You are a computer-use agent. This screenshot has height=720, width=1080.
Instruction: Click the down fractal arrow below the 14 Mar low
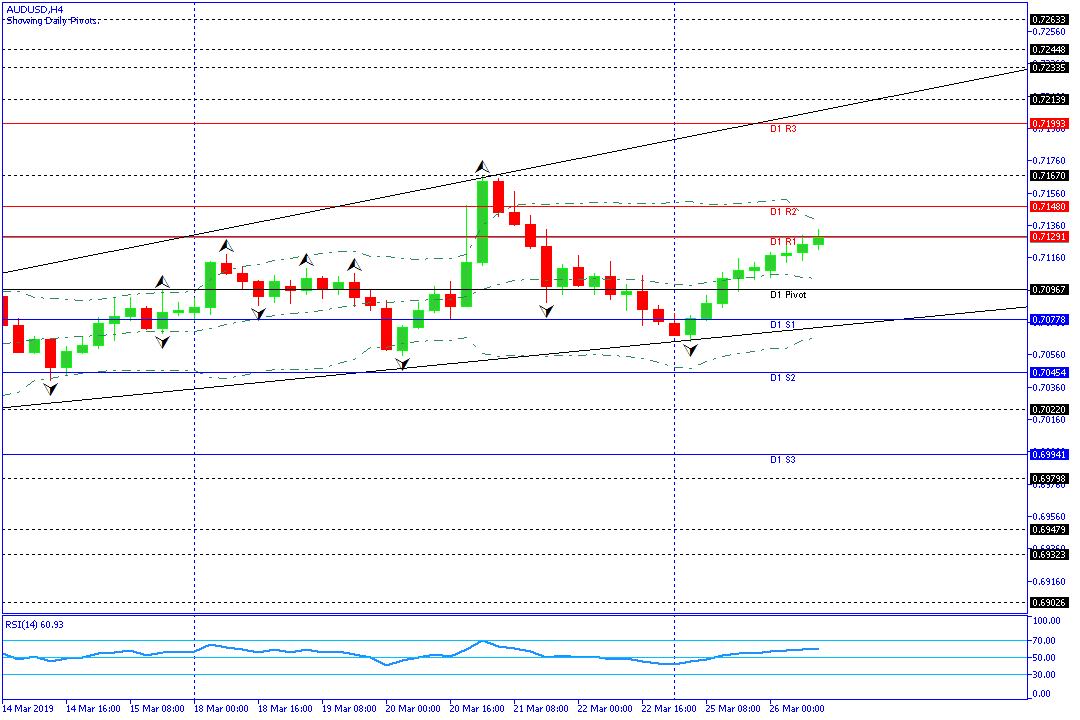50,387
